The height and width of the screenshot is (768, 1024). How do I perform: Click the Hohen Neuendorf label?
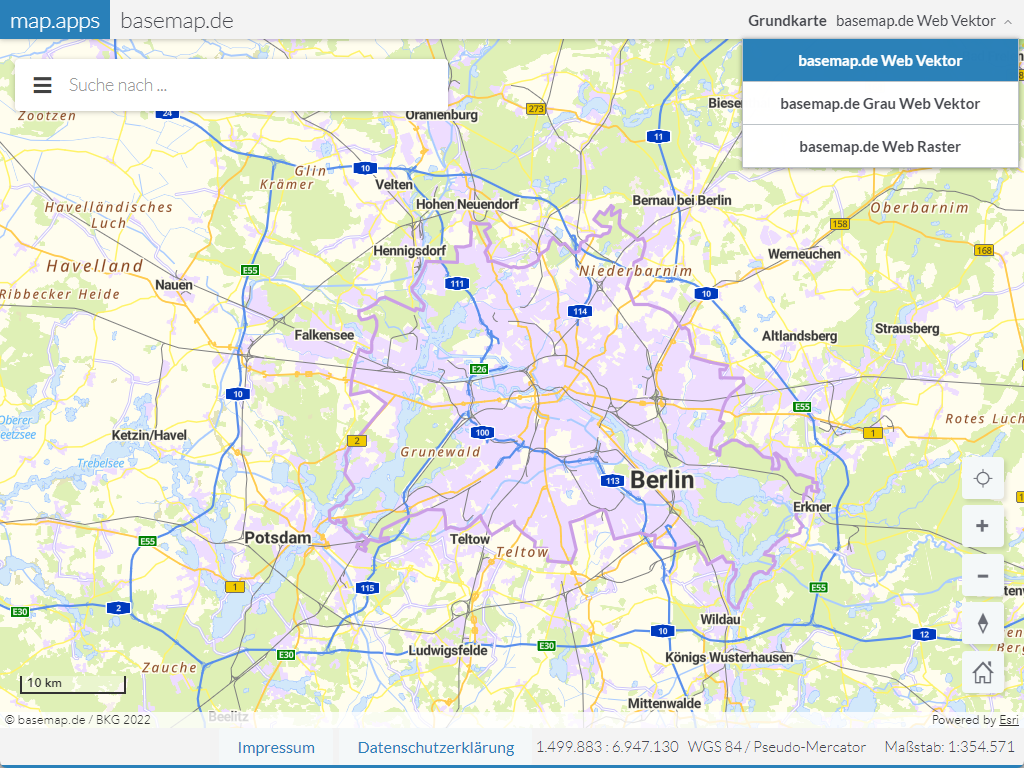pyautogui.click(x=467, y=204)
